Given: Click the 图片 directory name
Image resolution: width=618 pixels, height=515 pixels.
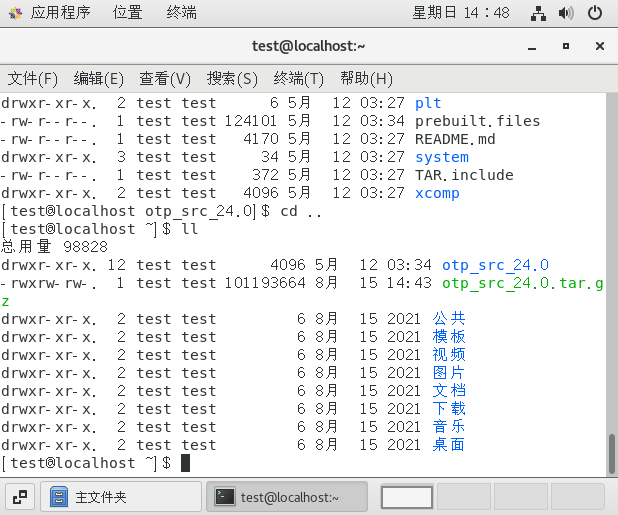Looking at the screenshot, I should click(x=449, y=372).
